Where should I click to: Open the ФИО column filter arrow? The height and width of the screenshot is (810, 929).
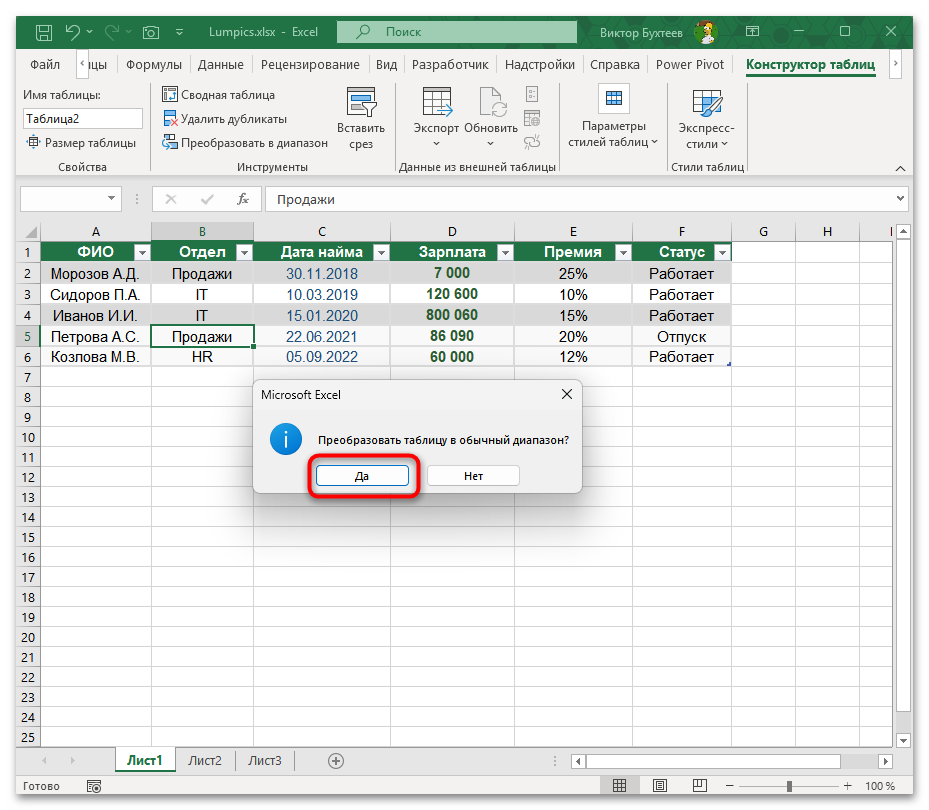point(142,251)
